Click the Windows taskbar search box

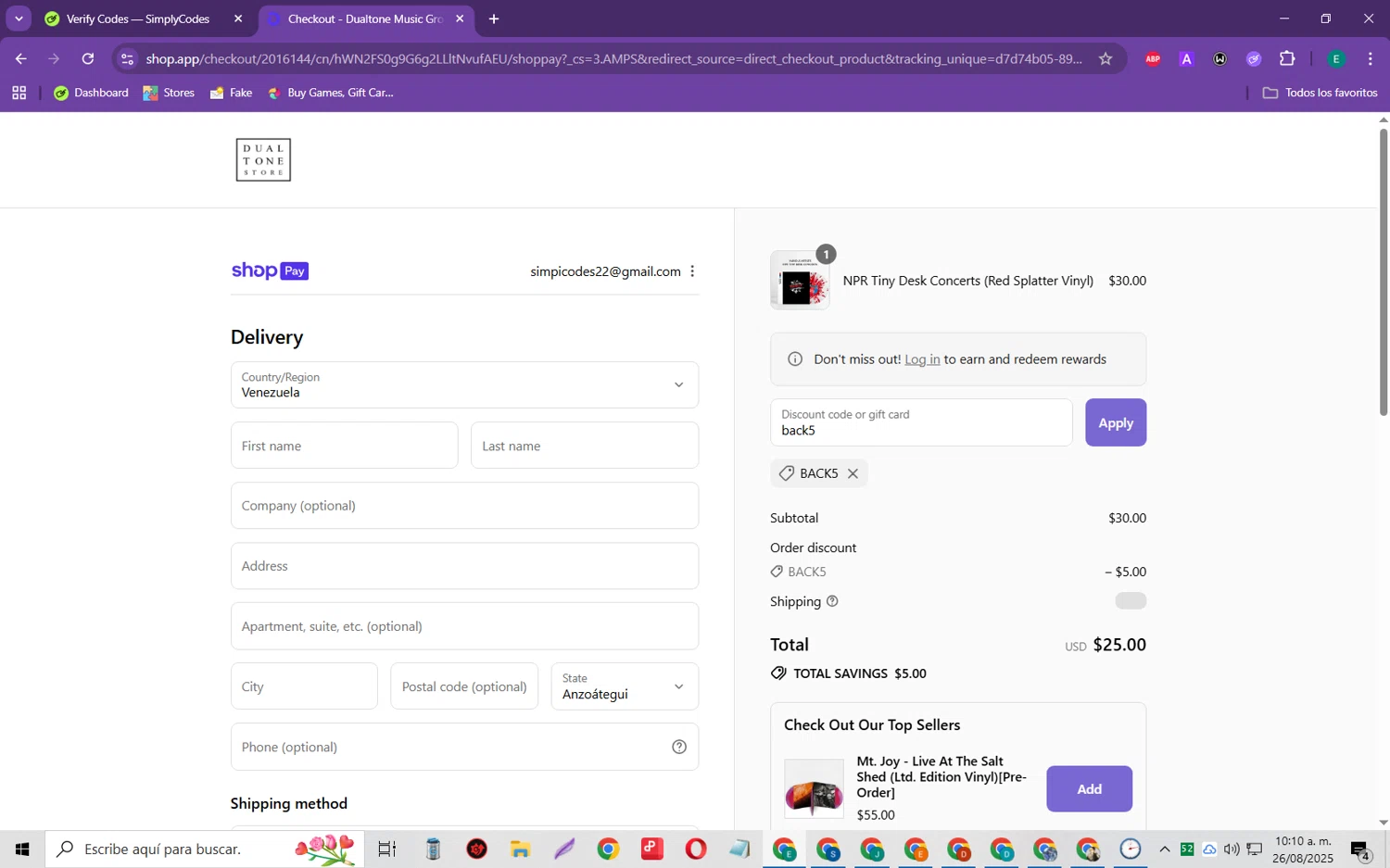point(205,849)
